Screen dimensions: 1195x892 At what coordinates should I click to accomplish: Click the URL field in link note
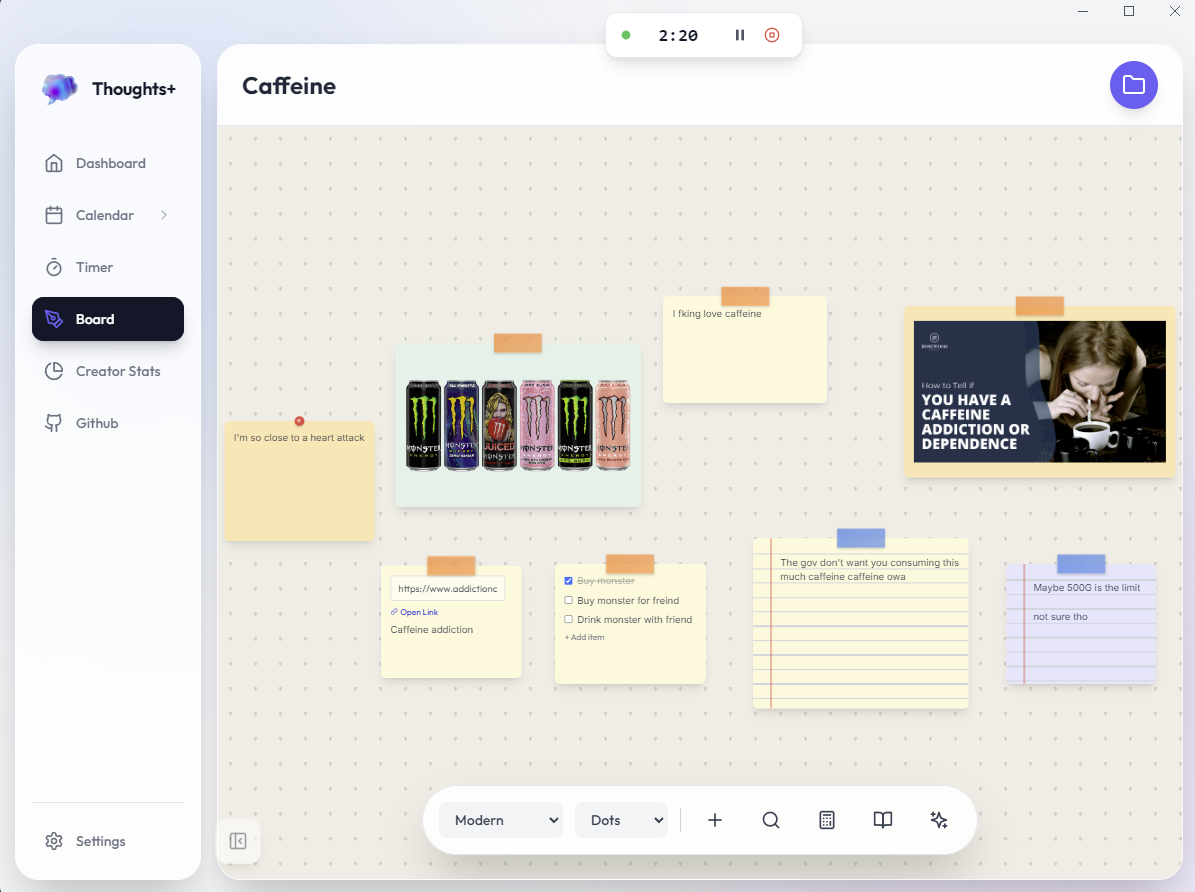[447, 589]
